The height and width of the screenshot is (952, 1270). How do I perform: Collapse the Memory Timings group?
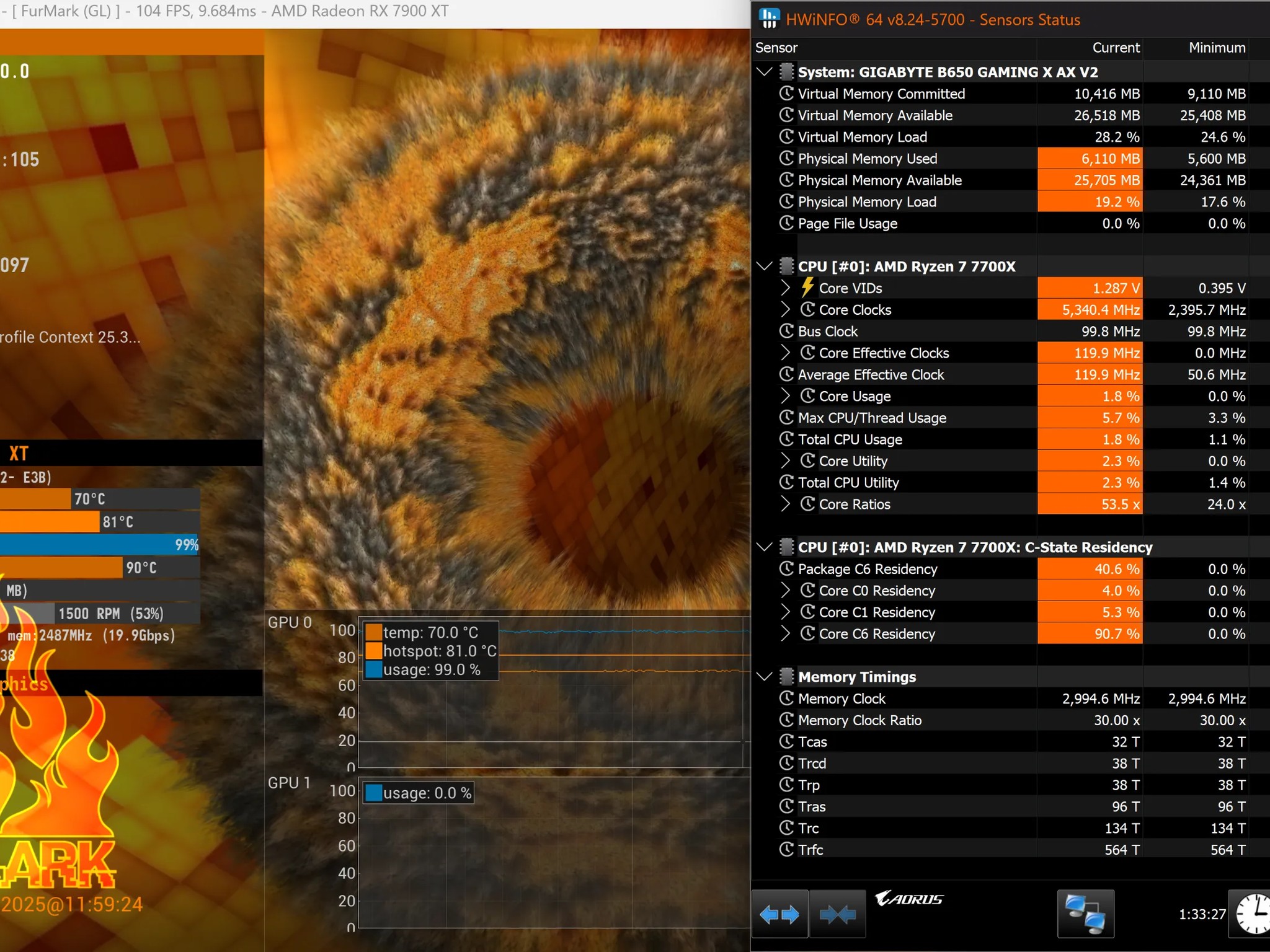pyautogui.click(x=765, y=676)
